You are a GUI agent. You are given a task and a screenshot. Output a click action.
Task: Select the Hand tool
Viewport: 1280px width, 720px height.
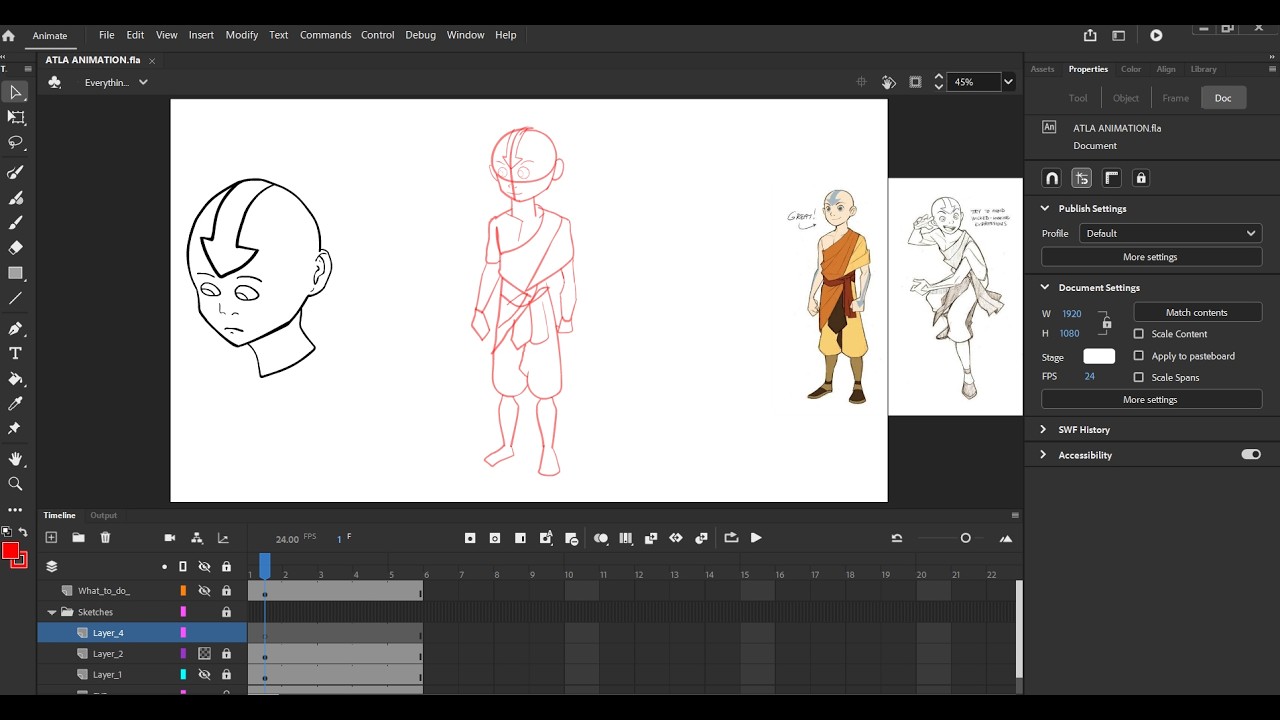point(15,459)
